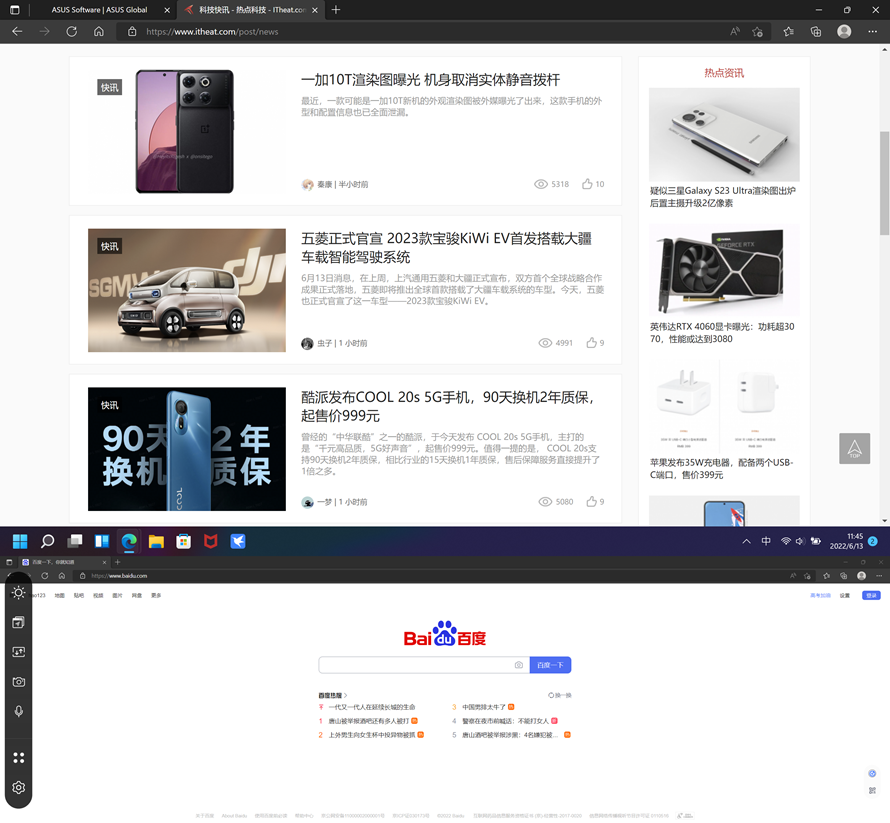The image size is (890, 823).
Task: Open the four-dot apps grid in sidebar
Action: pos(19,758)
